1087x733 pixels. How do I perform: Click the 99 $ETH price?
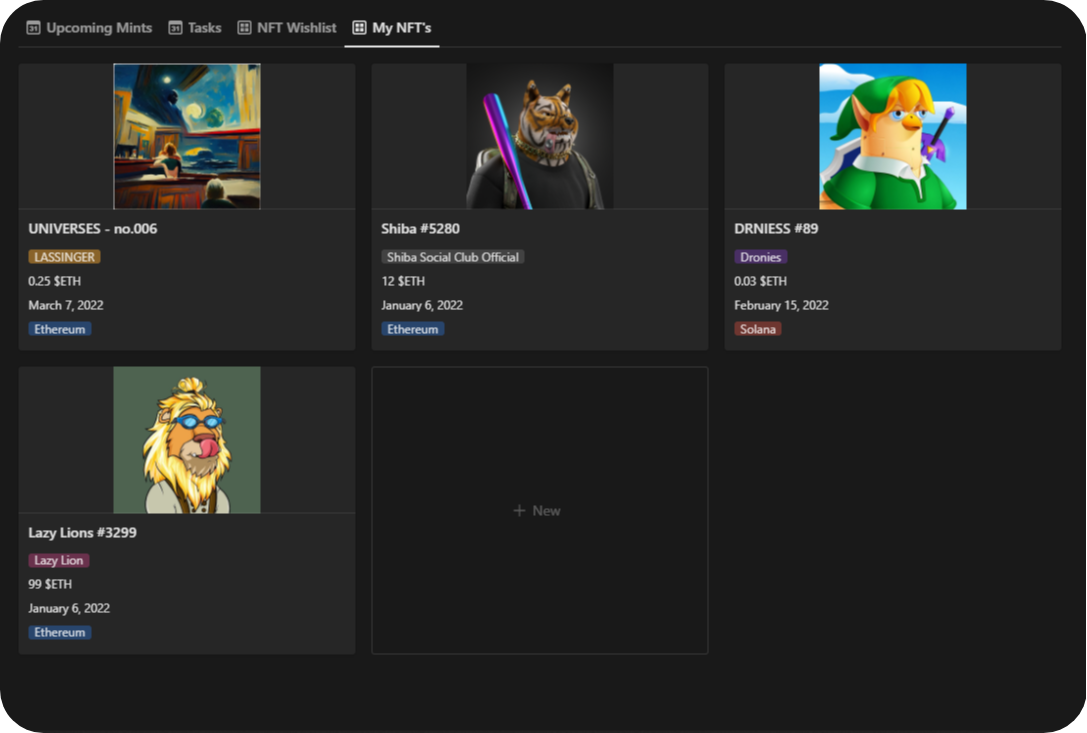point(50,584)
